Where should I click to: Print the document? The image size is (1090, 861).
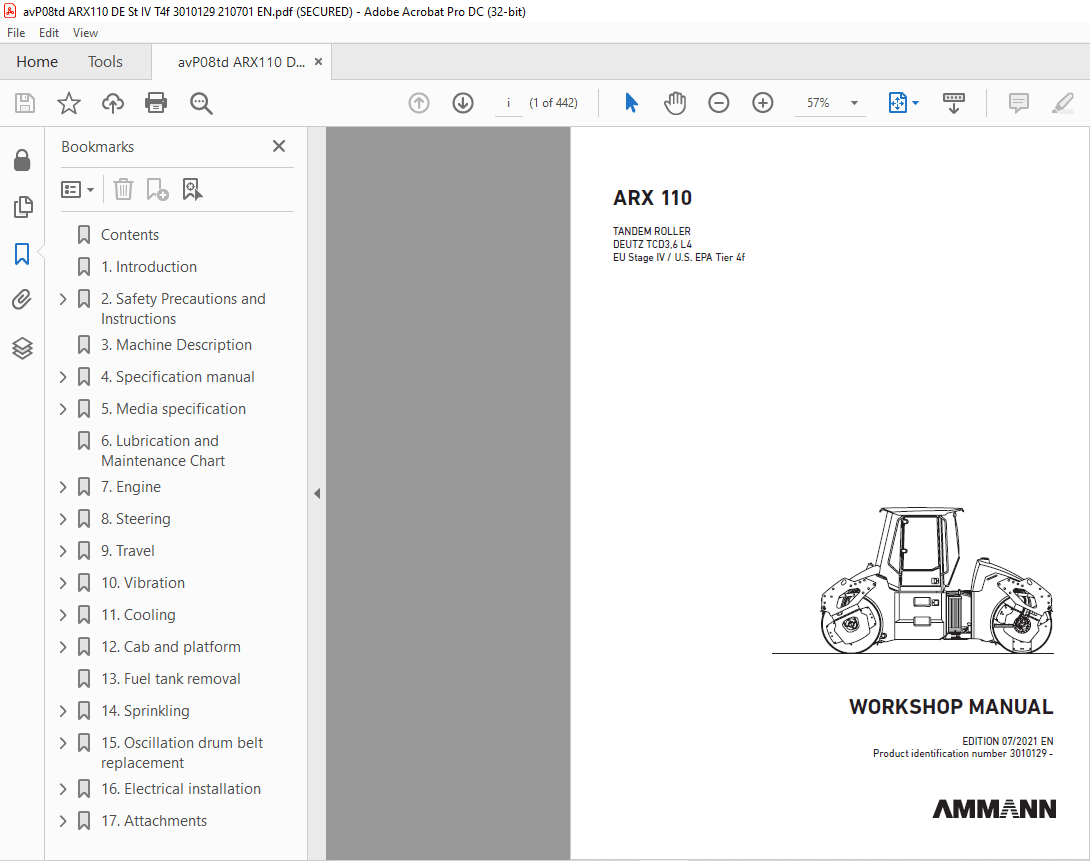coord(156,102)
